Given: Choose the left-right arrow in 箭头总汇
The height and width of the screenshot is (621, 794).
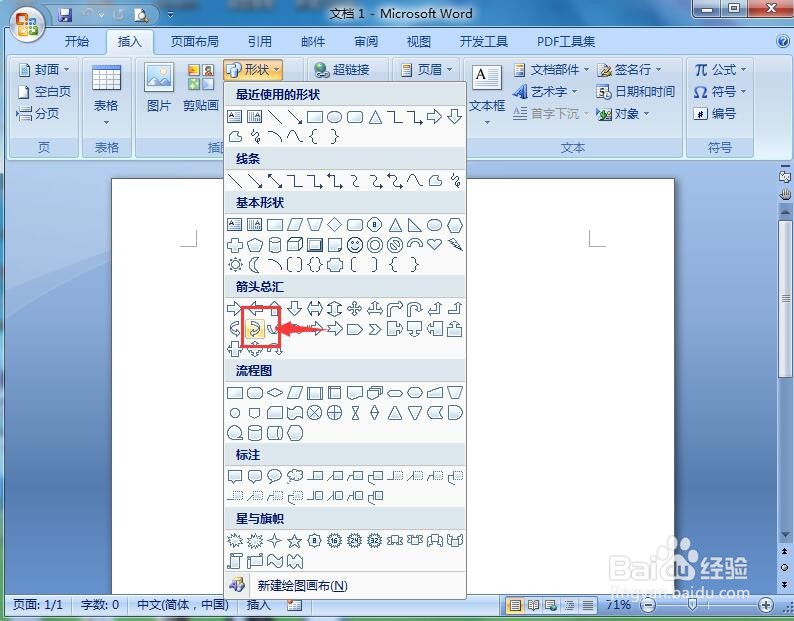Looking at the screenshot, I should pos(314,308).
